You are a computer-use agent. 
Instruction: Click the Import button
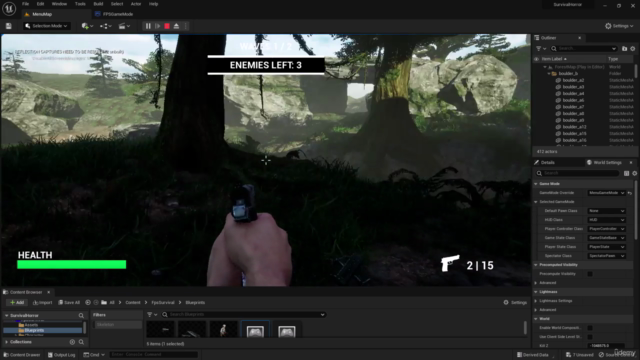click(x=42, y=302)
